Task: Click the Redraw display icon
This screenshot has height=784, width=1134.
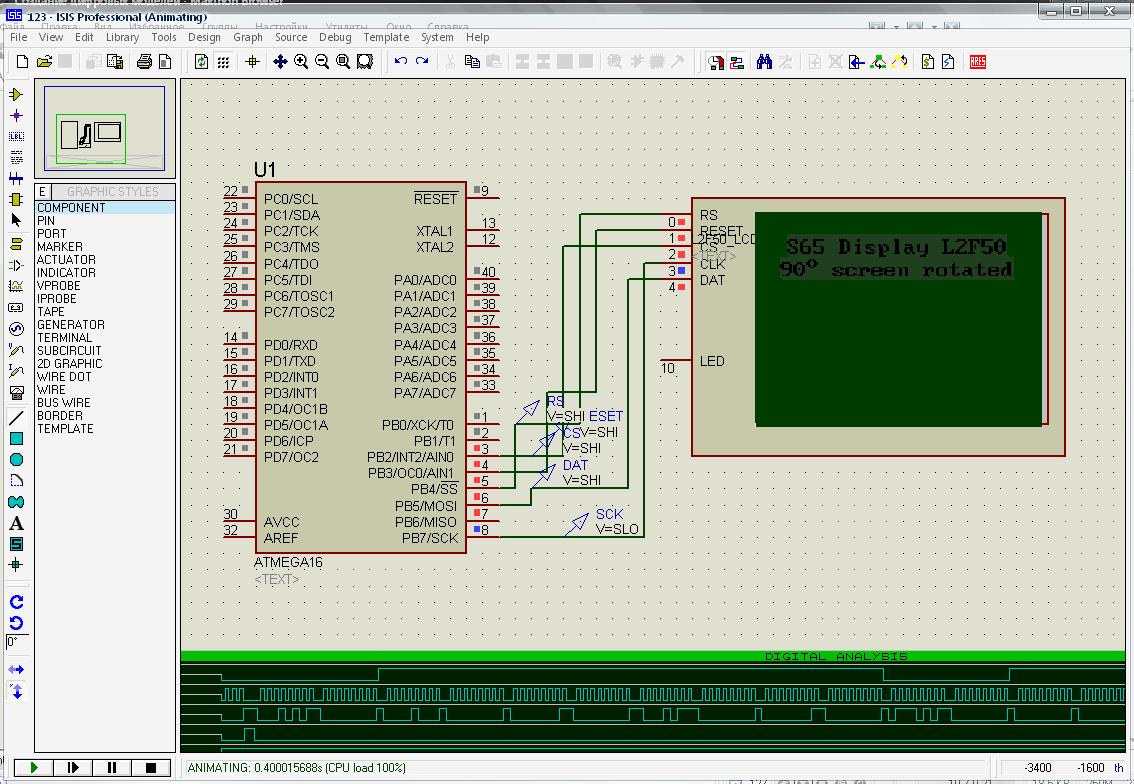Action: 202,62
